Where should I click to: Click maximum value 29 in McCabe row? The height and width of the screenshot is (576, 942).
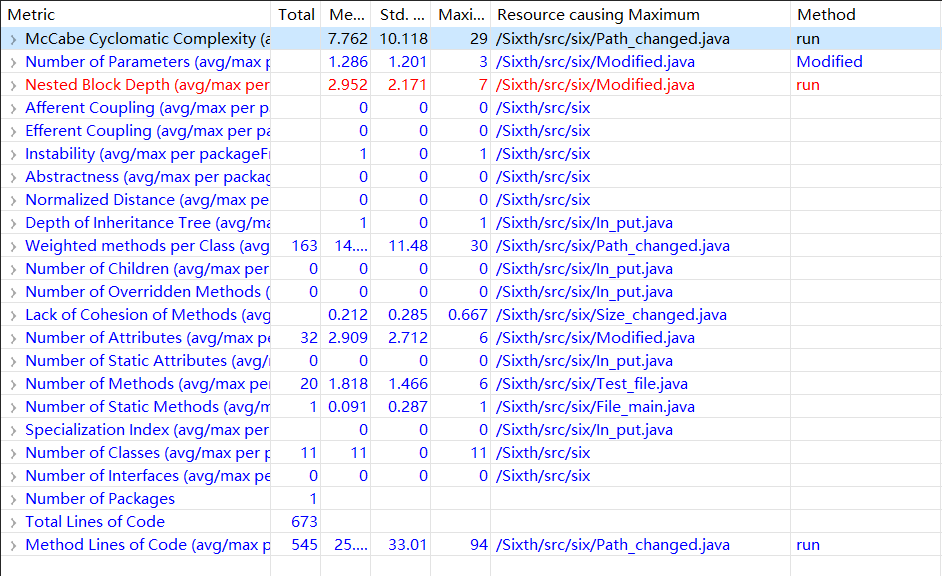(x=479, y=39)
